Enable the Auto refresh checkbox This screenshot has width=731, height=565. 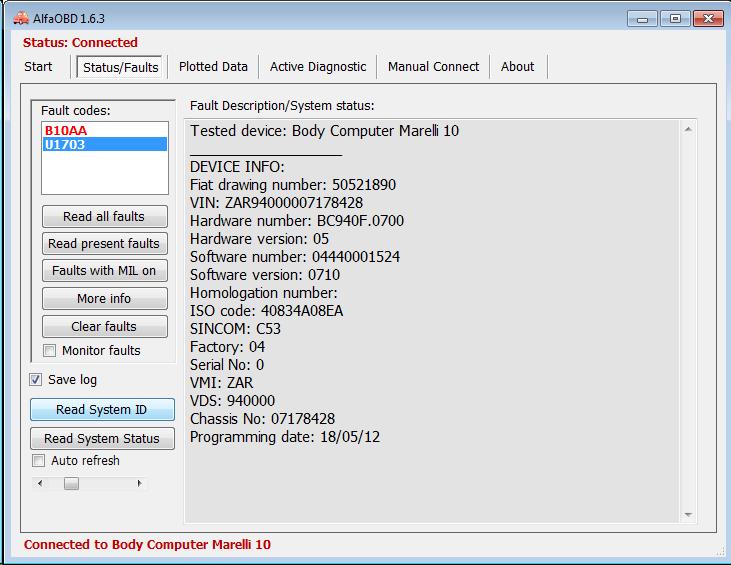pos(38,461)
